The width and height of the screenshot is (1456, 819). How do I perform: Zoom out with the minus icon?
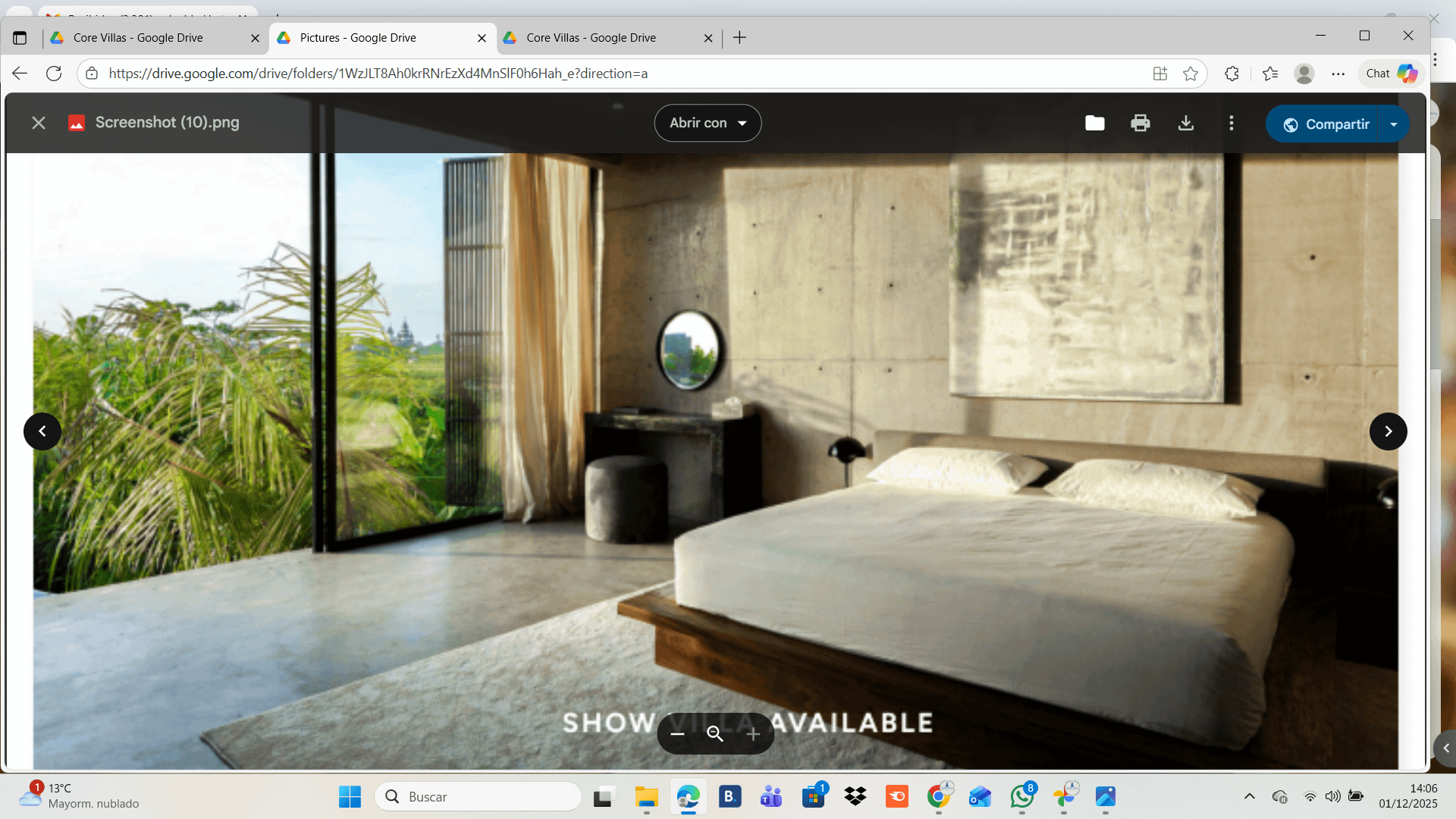(x=677, y=733)
